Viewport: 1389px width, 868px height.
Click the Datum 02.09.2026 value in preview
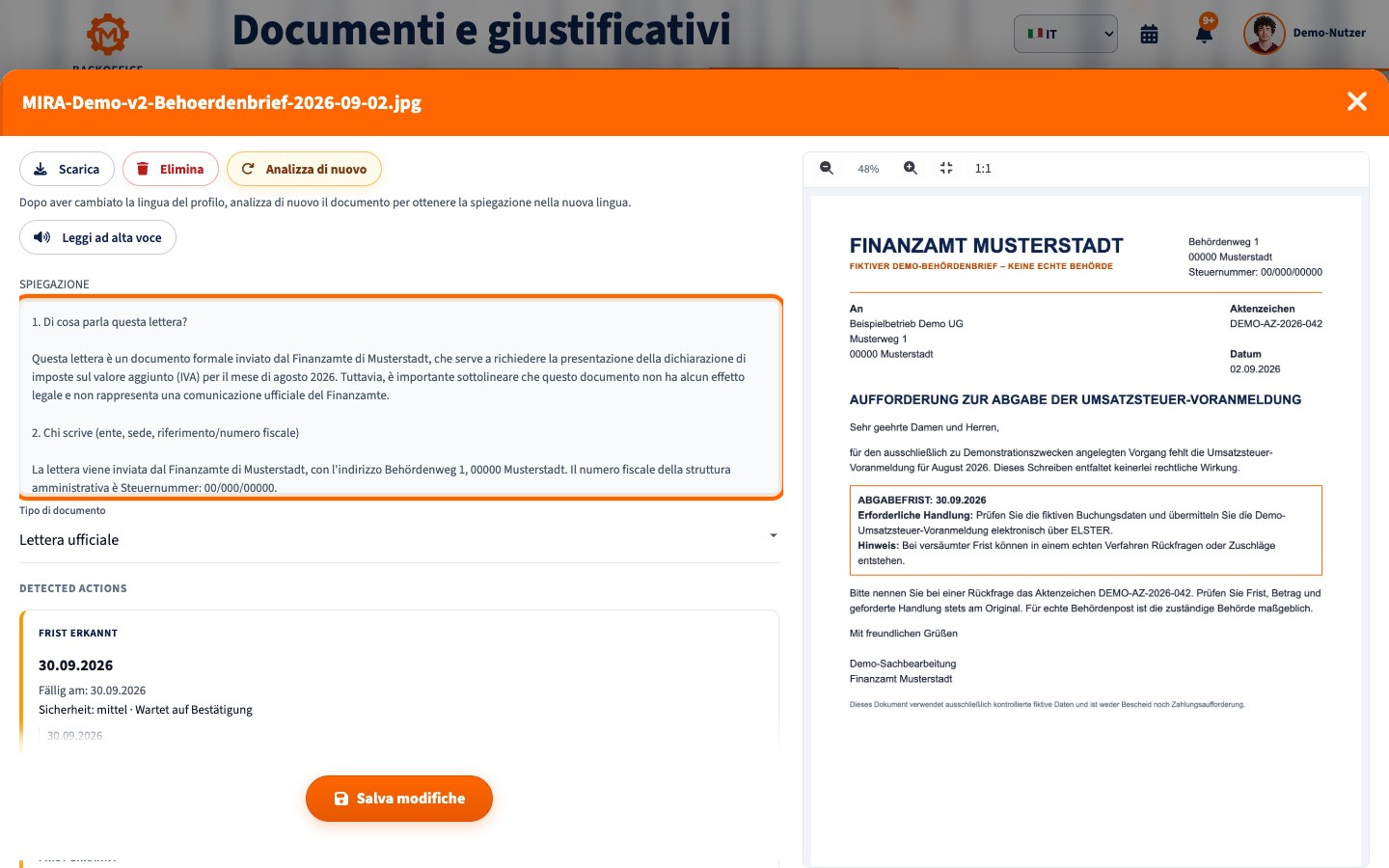(x=1255, y=369)
